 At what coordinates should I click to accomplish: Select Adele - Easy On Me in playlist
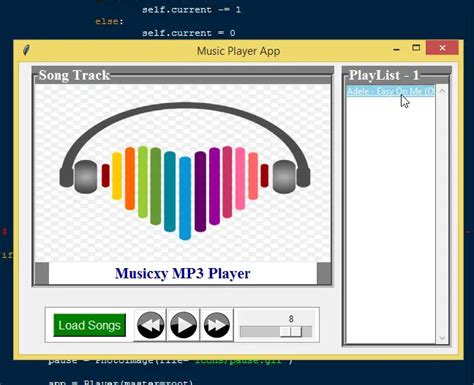(390, 91)
